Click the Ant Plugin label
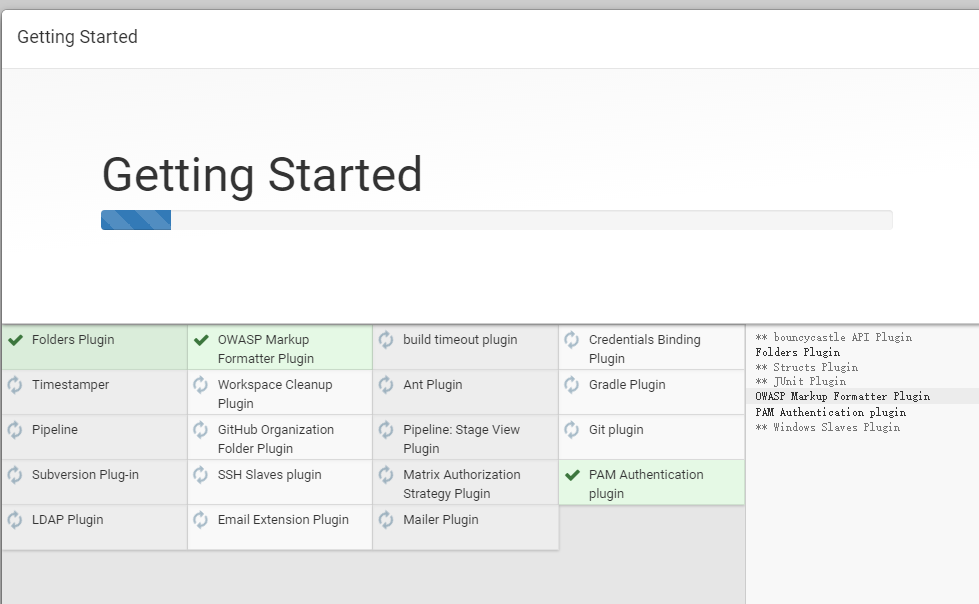The width and height of the screenshot is (979, 604). click(x=433, y=385)
